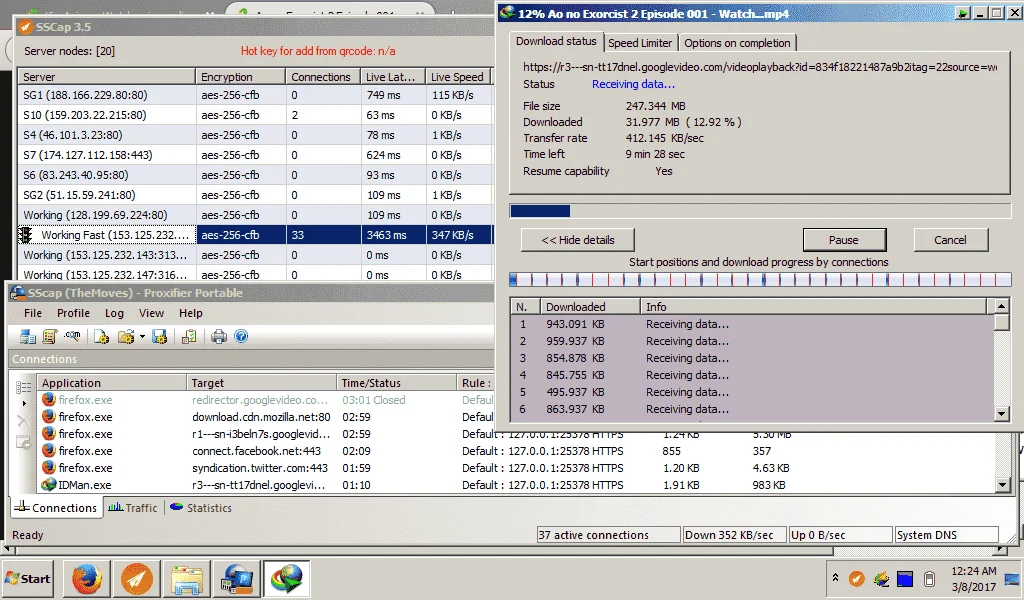The height and width of the screenshot is (600, 1024).
Task: Switch to Internet Download Manager taskbar icon
Action: [286, 579]
